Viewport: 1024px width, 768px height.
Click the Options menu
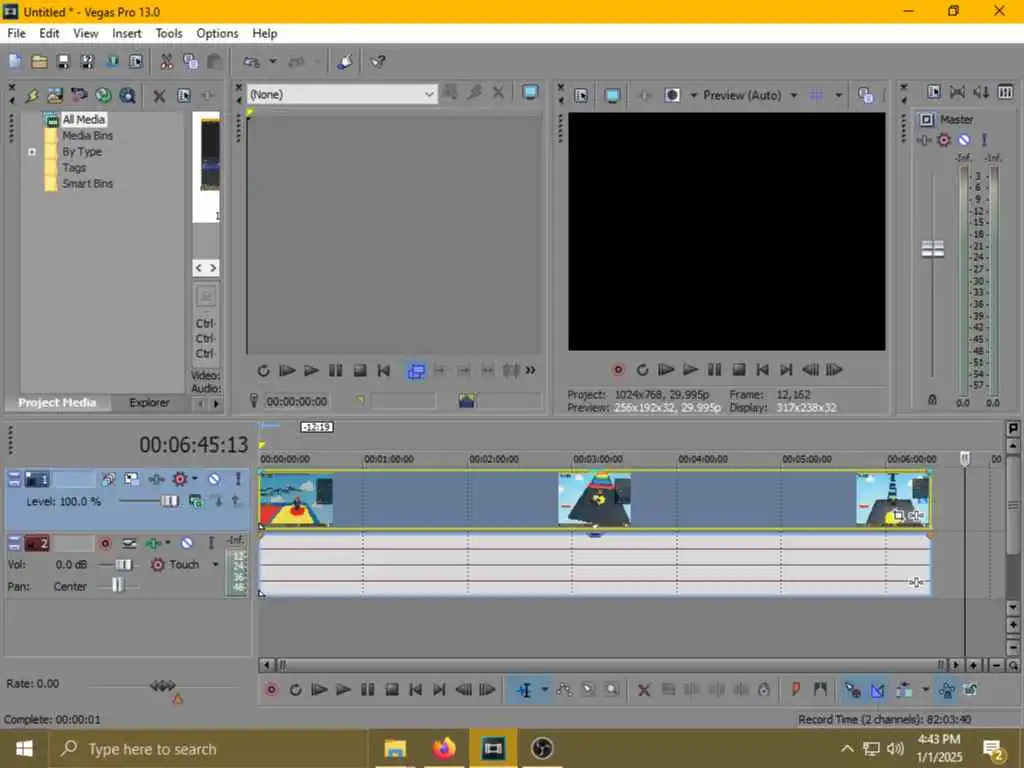[x=217, y=33]
